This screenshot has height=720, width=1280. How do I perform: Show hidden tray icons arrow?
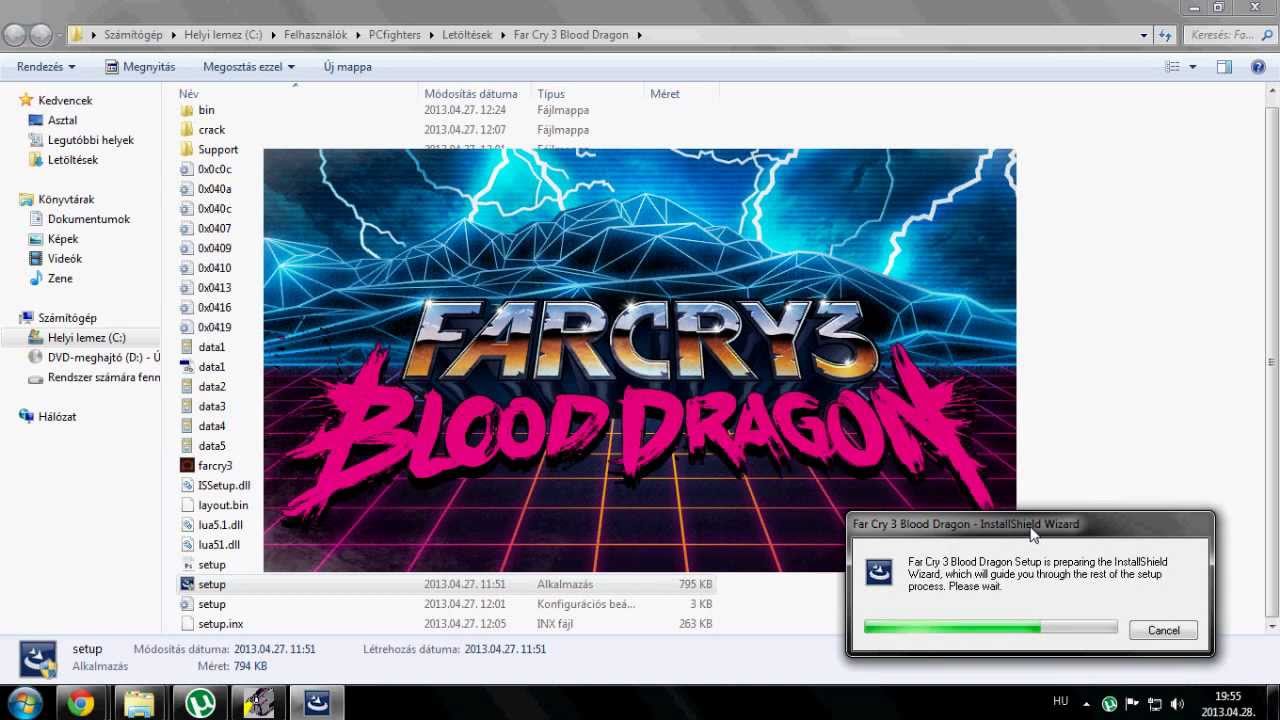pos(1087,704)
